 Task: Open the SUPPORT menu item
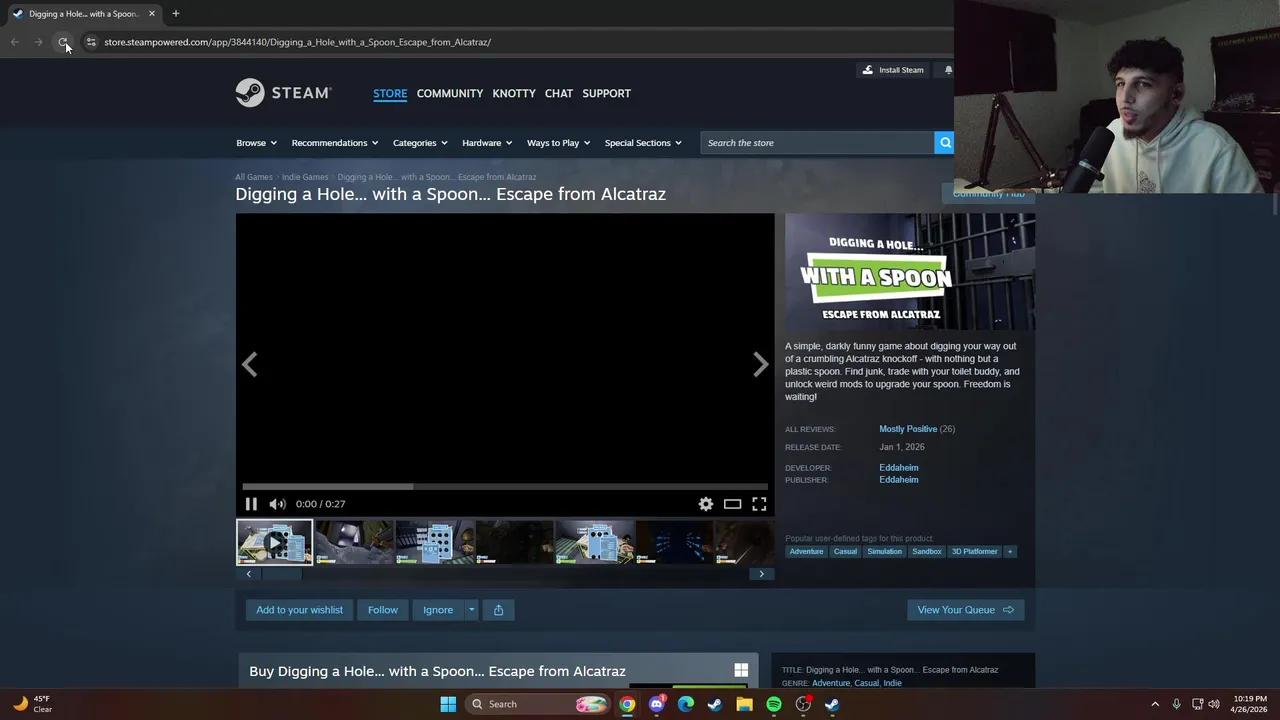point(606,93)
